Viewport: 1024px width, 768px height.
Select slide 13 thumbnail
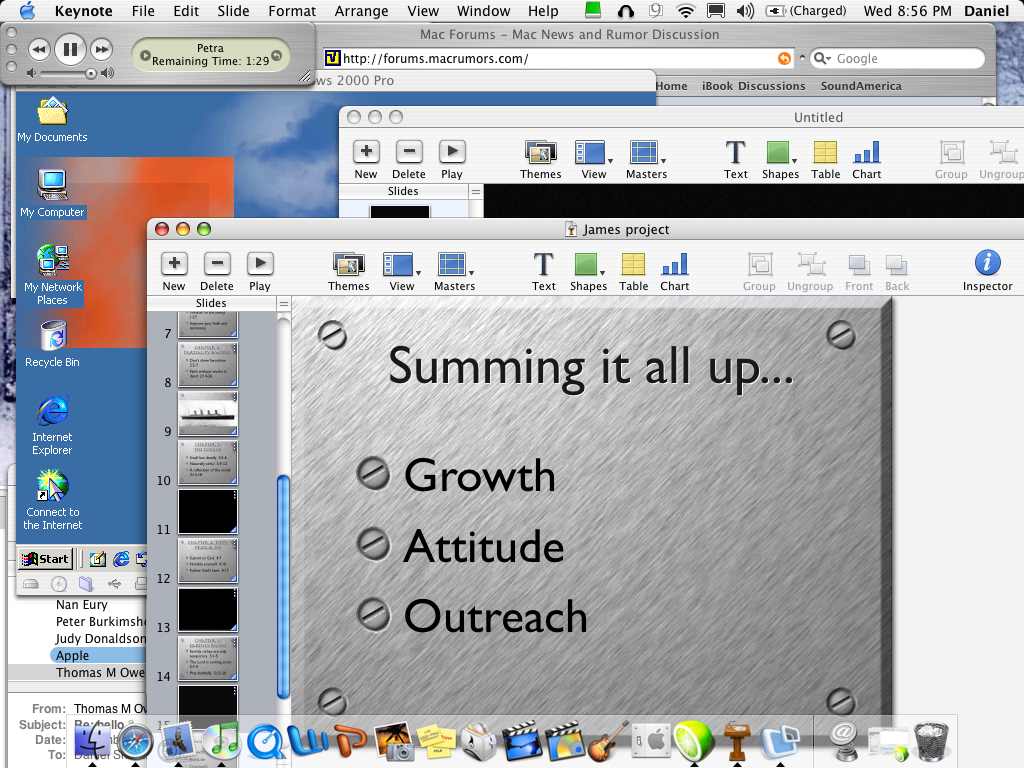pos(208,610)
